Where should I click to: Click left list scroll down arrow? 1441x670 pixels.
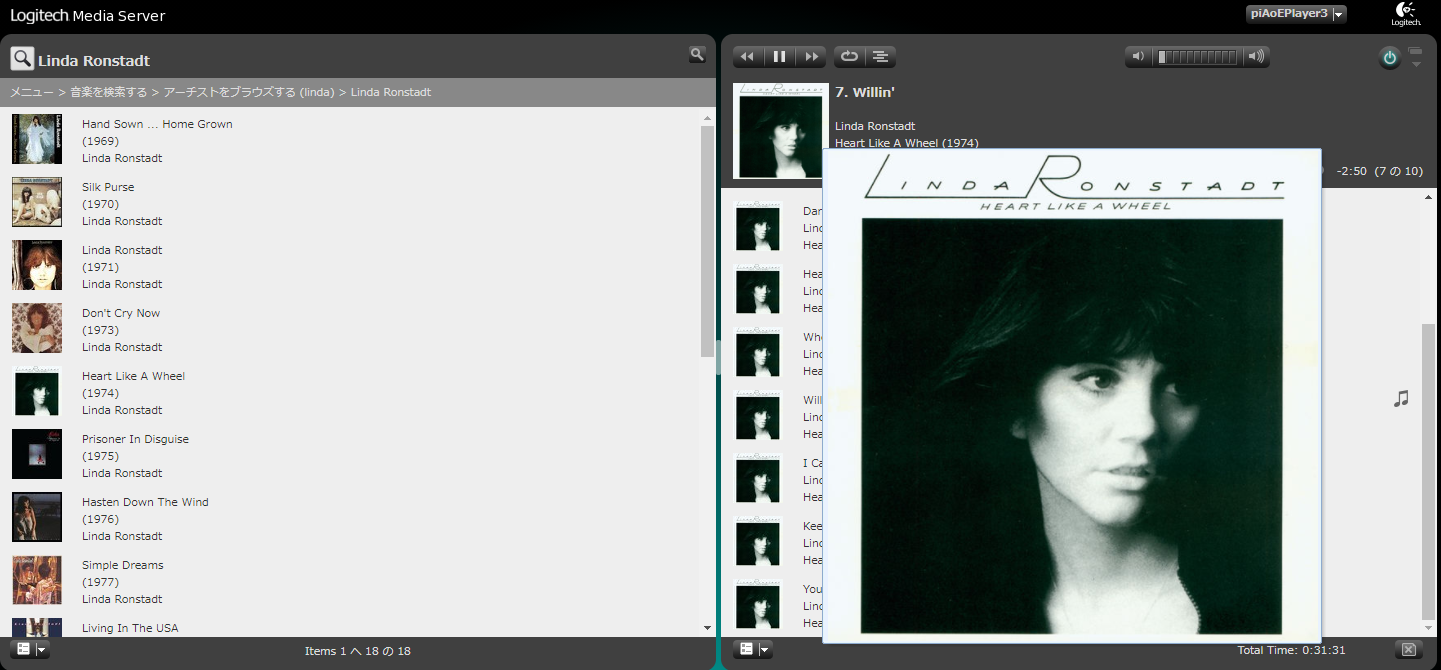(x=708, y=628)
